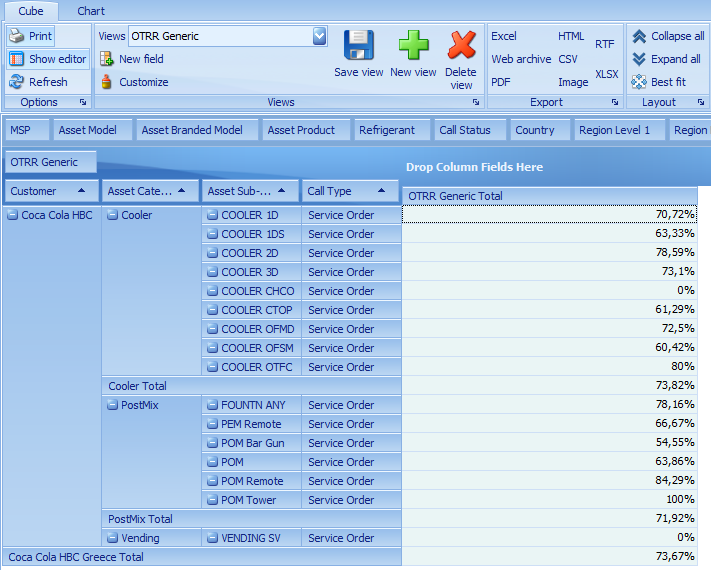Collapse the VENDING SV row

pyautogui.click(x=212, y=538)
